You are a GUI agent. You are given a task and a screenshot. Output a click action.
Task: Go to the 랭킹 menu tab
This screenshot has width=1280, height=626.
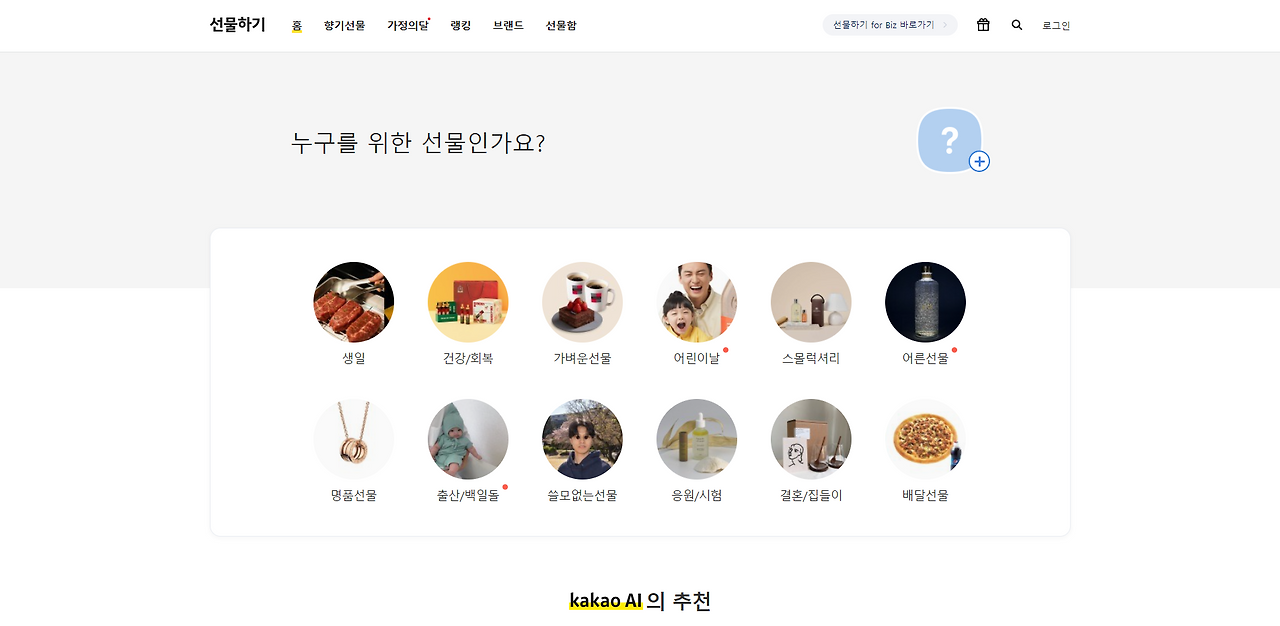[461, 25]
